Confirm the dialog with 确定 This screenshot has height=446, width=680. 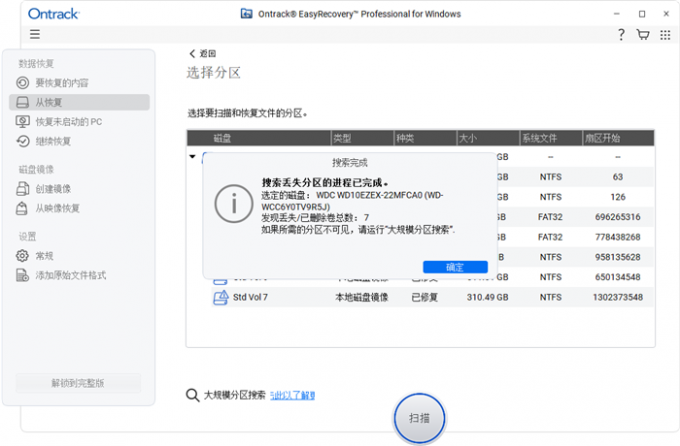point(455,267)
